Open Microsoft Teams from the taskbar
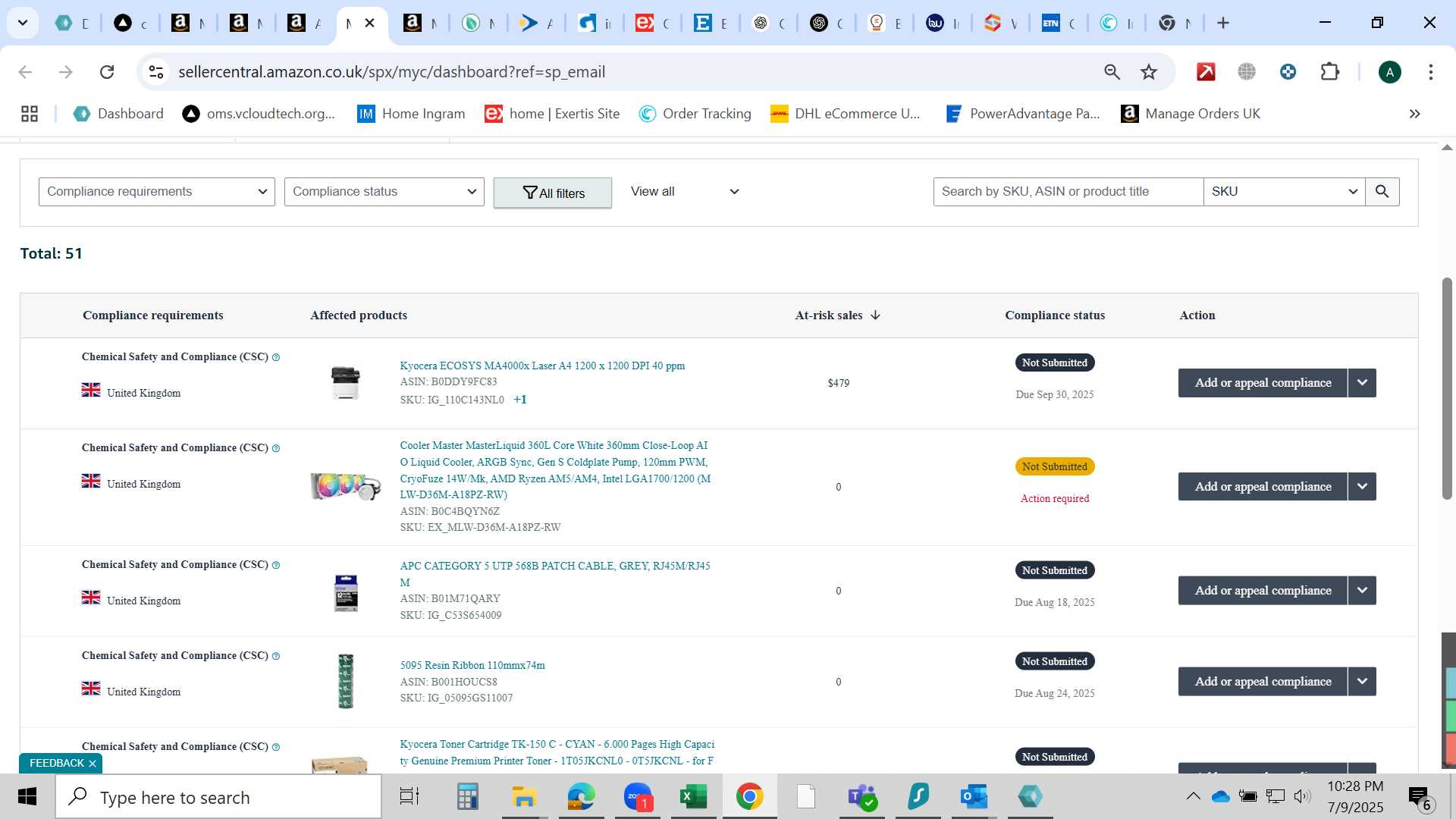This screenshot has width=1456, height=819. [x=862, y=797]
